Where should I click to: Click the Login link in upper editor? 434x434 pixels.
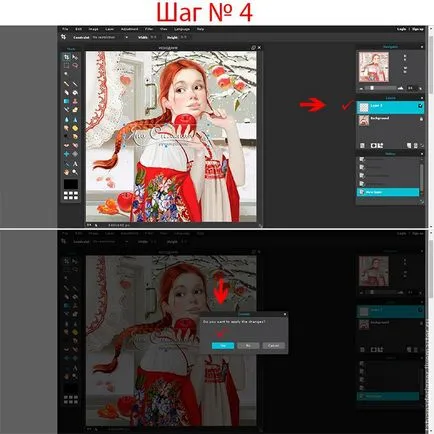[x=401, y=29]
